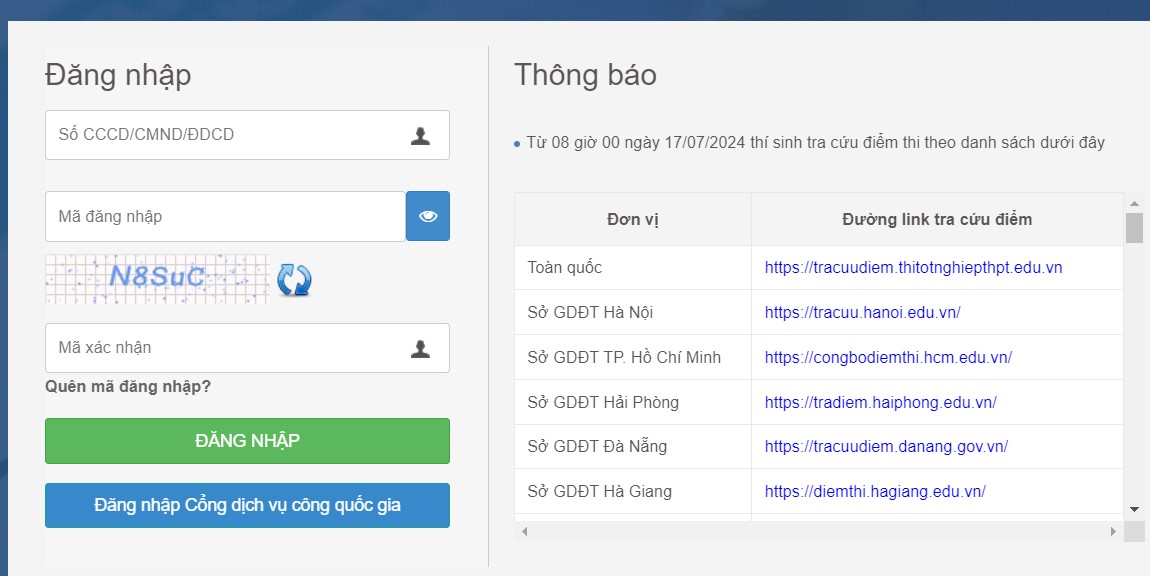Open the Hà Nội tracuu.hanoi.edu.vn link
The width and height of the screenshot is (1150, 576).
click(862, 312)
